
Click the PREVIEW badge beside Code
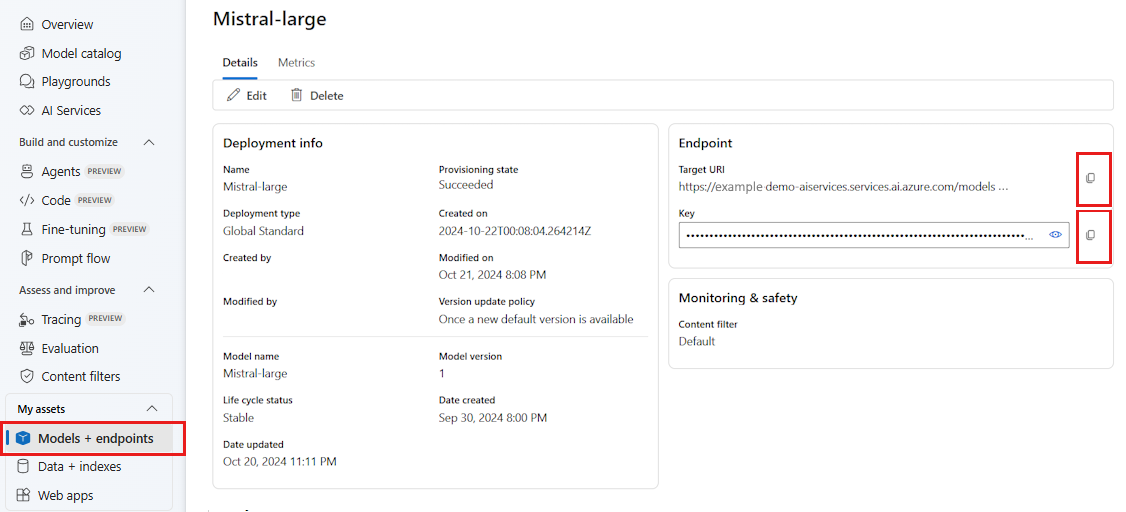[95, 200]
